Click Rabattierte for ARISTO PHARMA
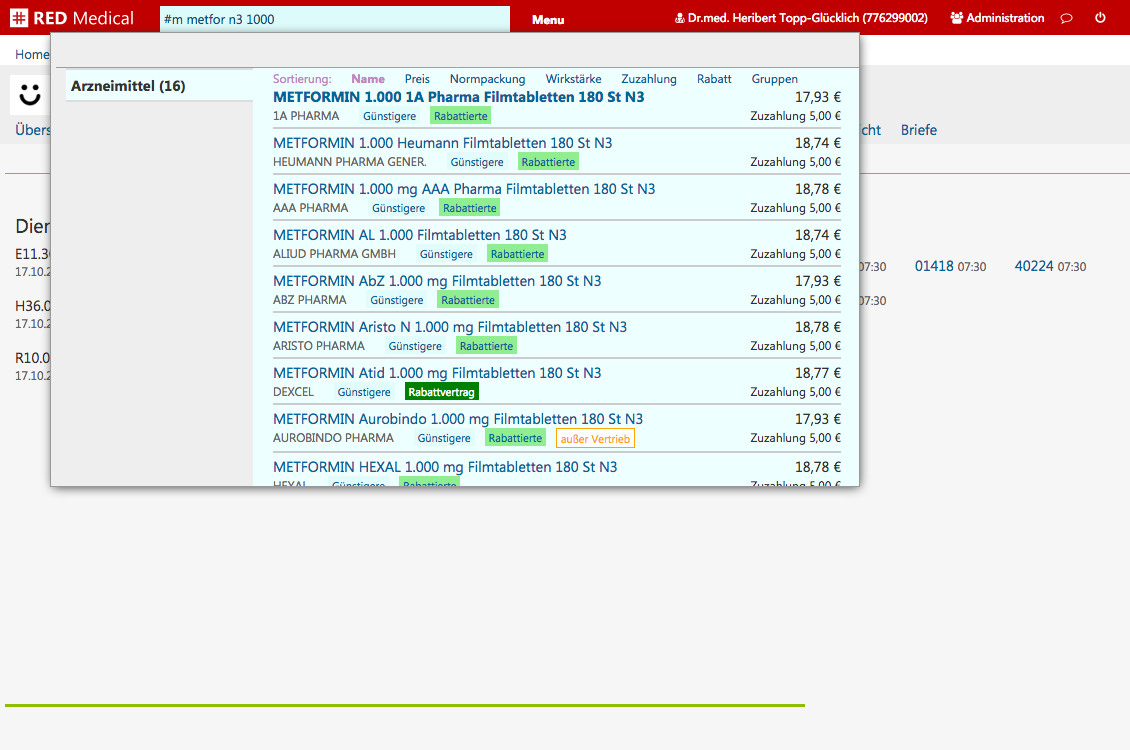The width and height of the screenshot is (1130, 750). click(x=486, y=347)
